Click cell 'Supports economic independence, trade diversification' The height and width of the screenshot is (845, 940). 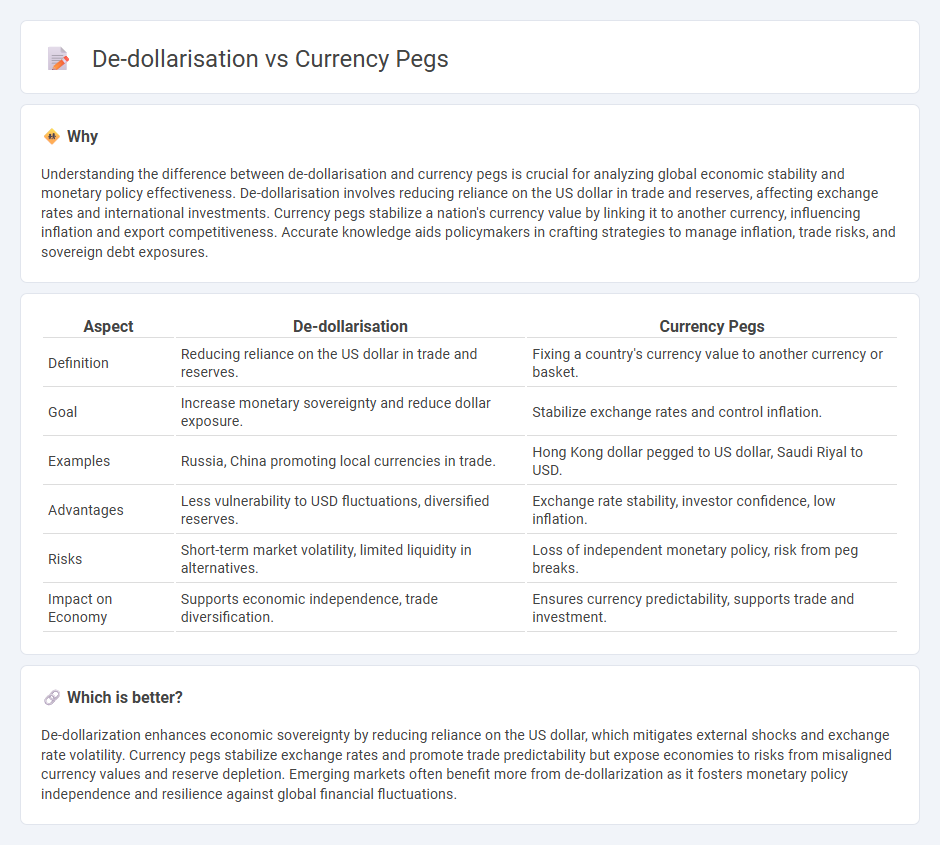pos(350,608)
